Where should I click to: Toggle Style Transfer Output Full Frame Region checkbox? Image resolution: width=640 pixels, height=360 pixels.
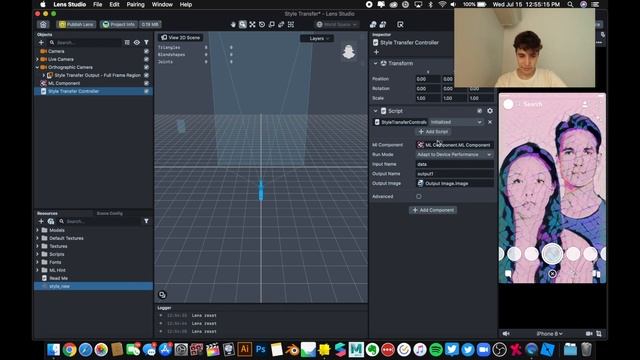[146, 75]
